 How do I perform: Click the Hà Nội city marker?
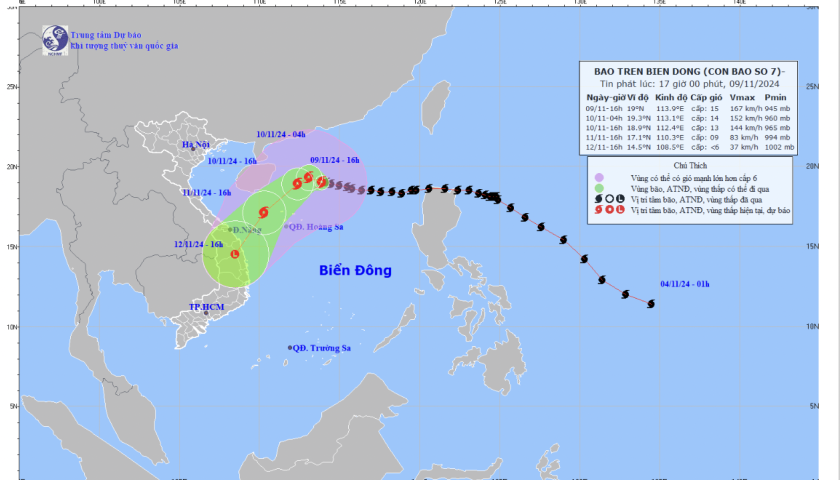point(192,149)
